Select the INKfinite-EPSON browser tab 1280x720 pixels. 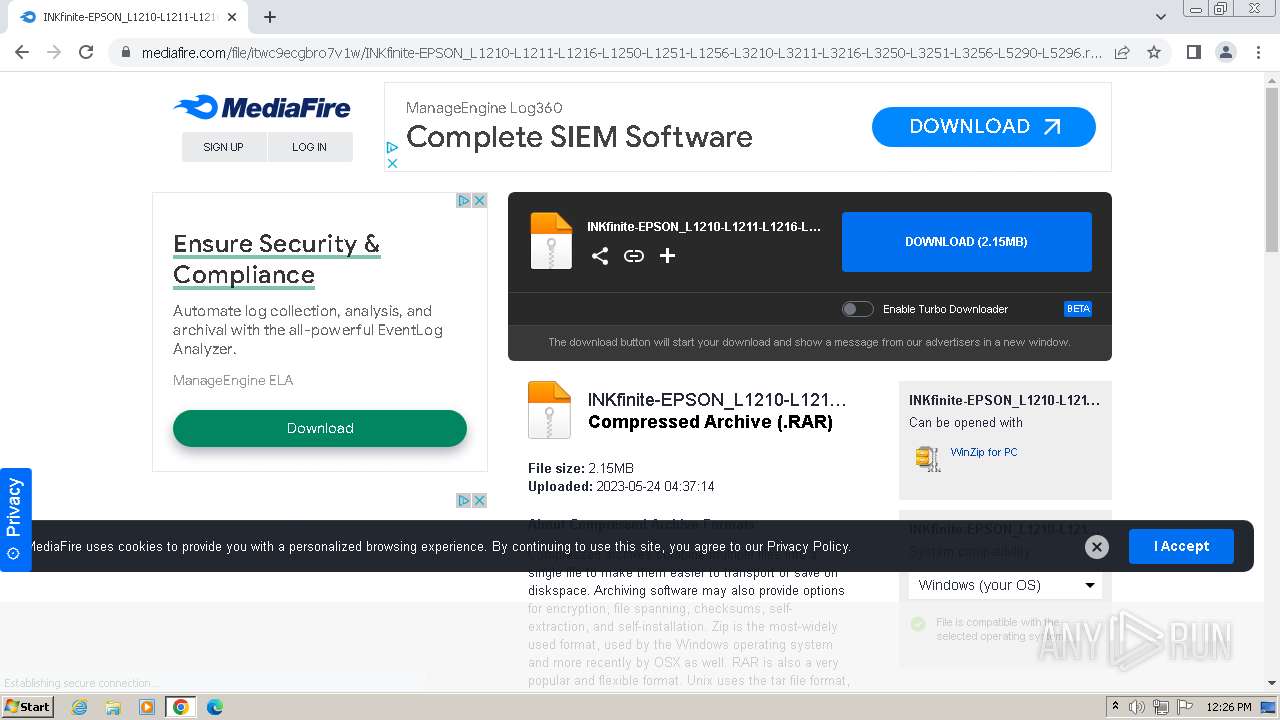(x=130, y=17)
